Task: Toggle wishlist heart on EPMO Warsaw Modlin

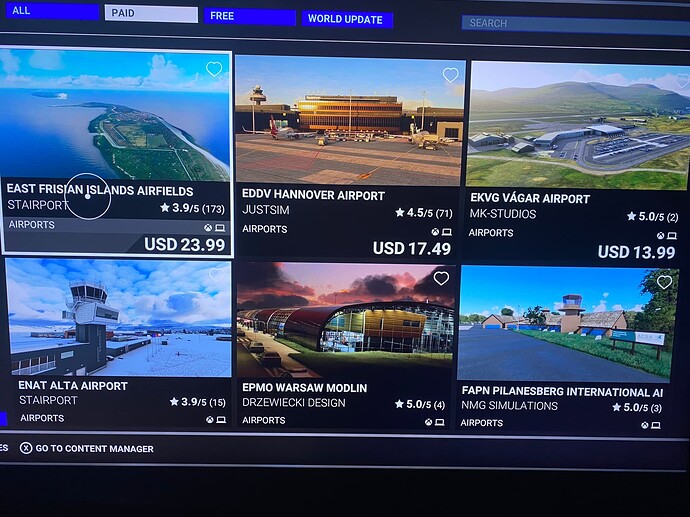Action: [x=441, y=278]
